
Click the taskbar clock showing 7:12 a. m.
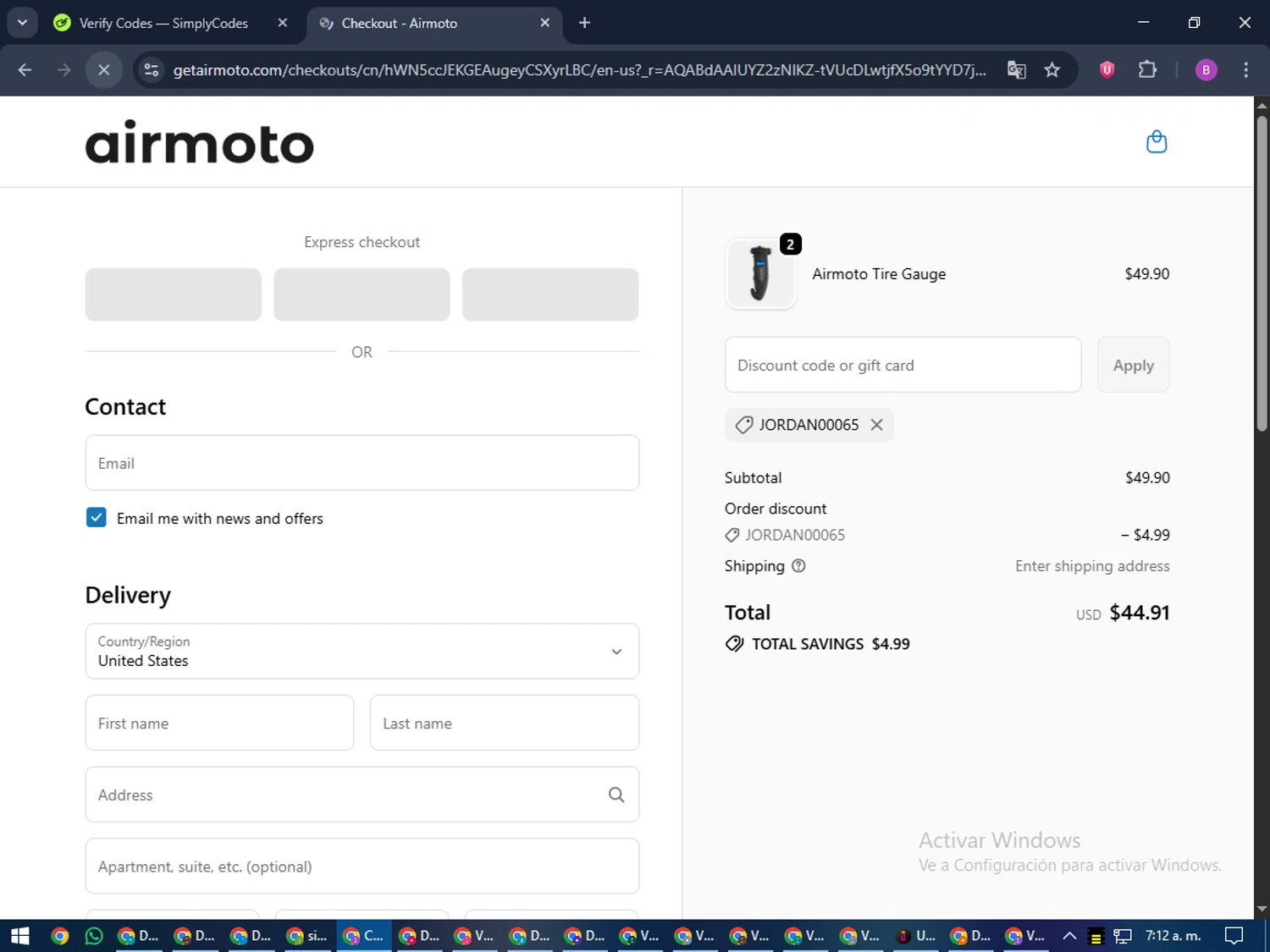[x=1173, y=936]
